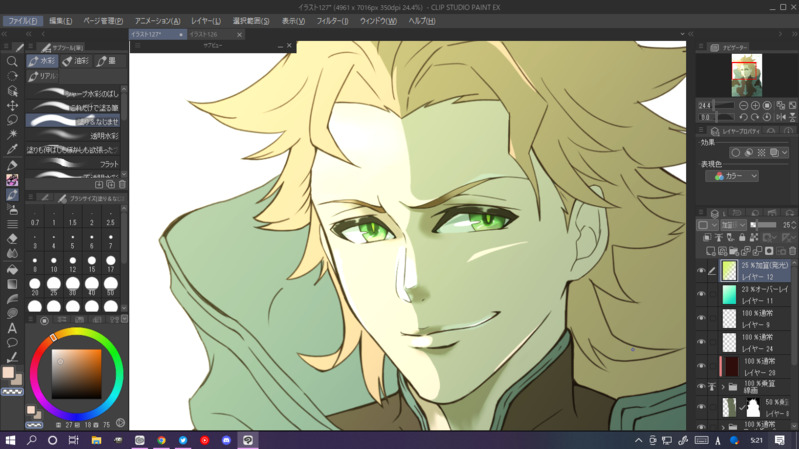799x449 pixels.
Task: Switch to the イラスト126 tab
Action: click(x=204, y=34)
